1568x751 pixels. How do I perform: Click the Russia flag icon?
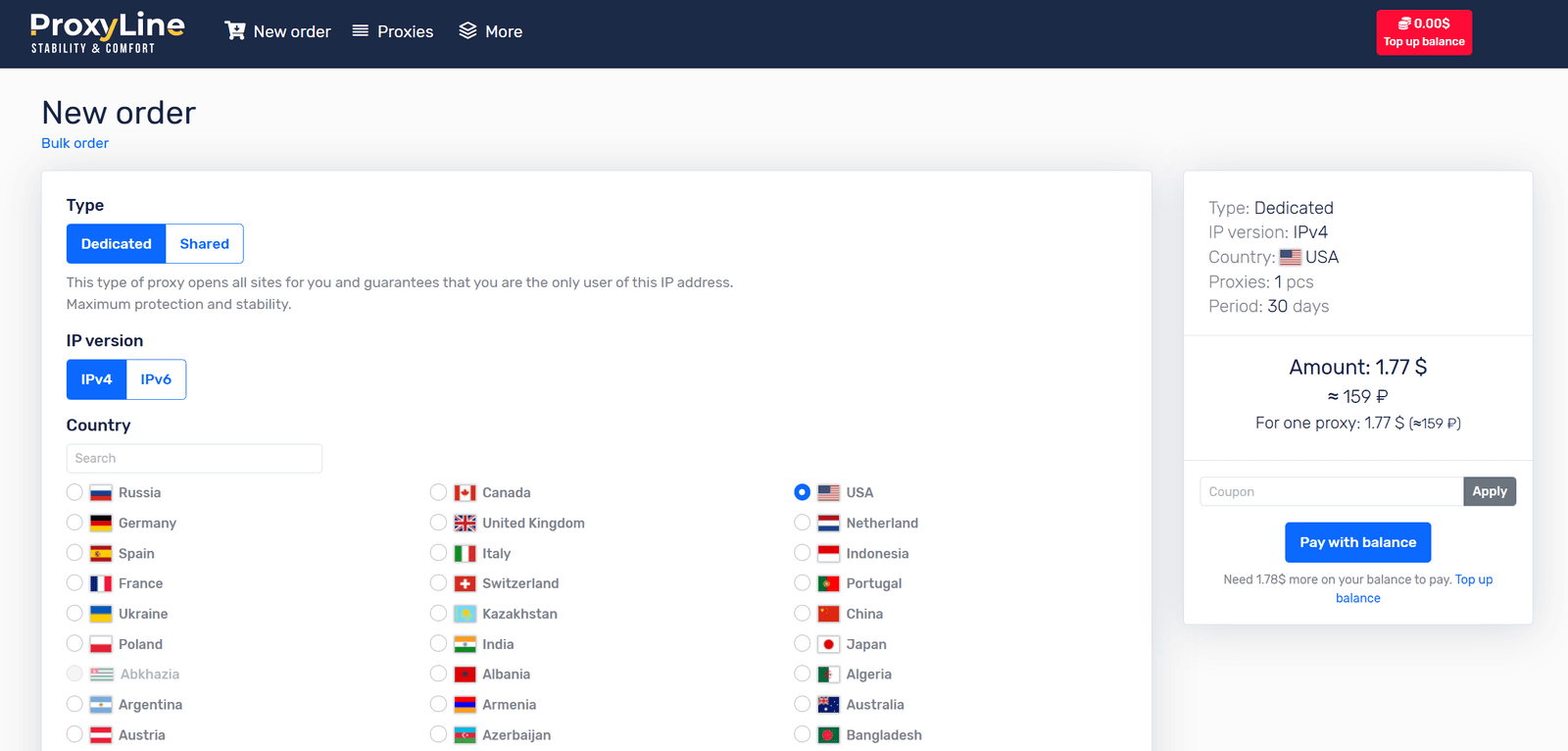coord(101,492)
